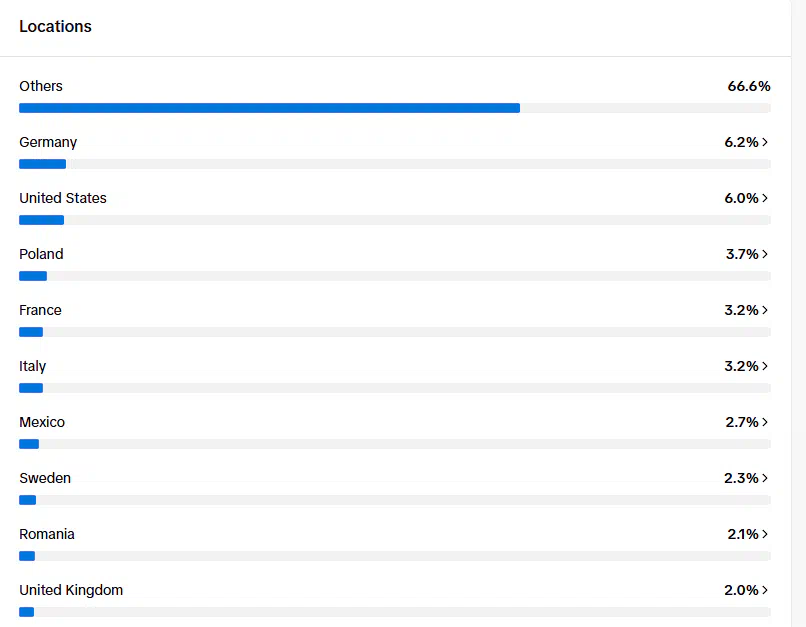Image resolution: width=806 pixels, height=627 pixels.
Task: Click the Germany blue progress bar
Action: (42, 164)
